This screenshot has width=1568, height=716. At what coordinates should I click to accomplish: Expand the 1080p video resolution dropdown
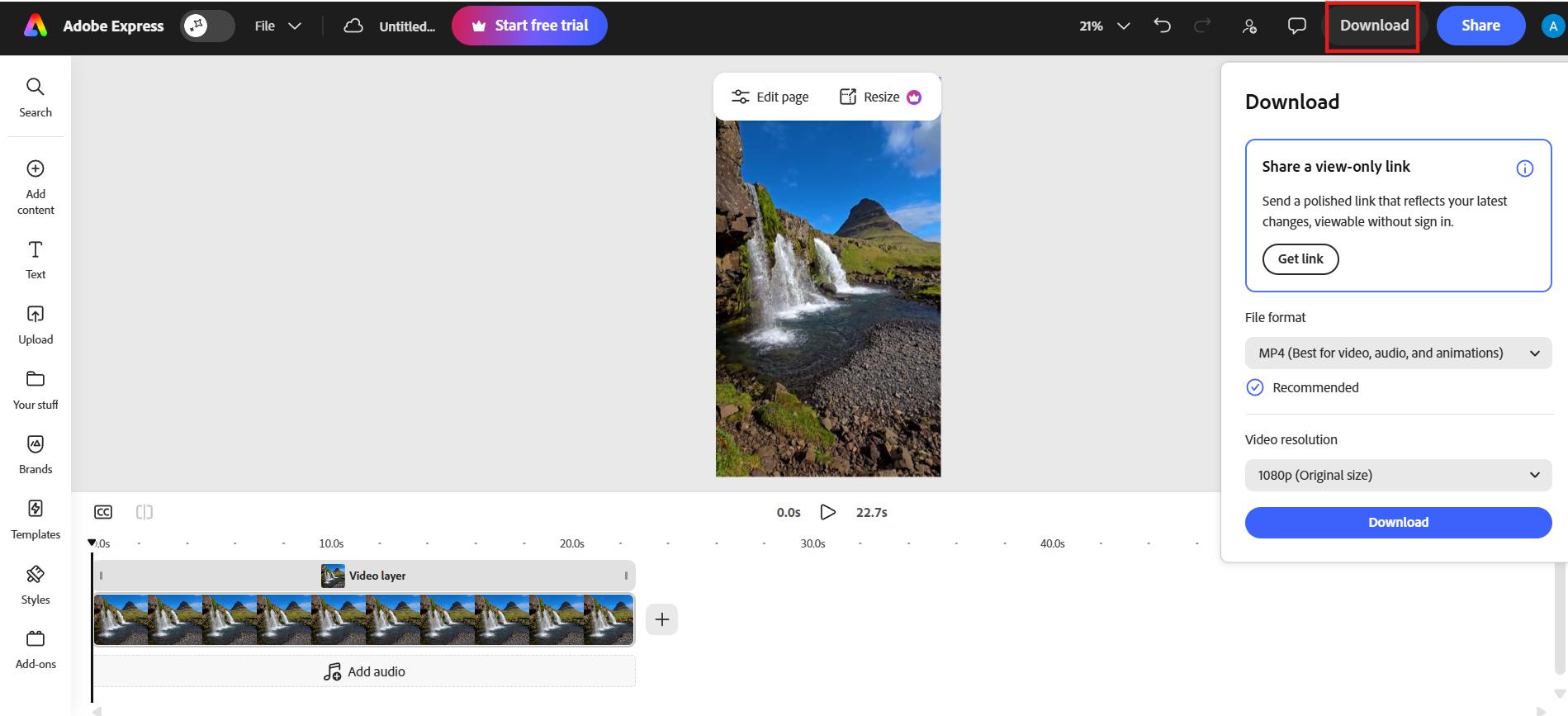click(x=1398, y=475)
